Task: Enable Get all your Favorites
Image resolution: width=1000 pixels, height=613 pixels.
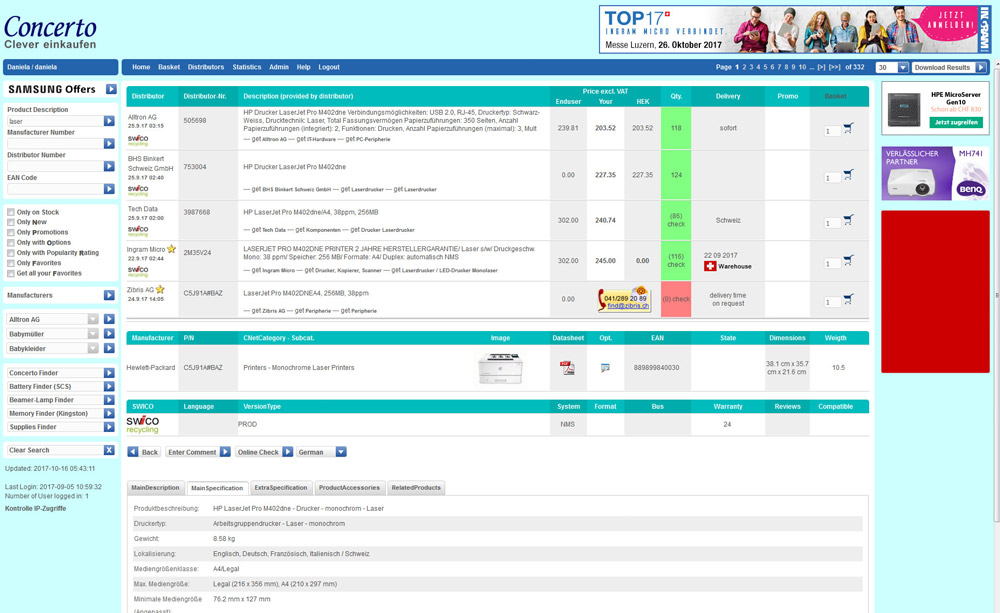Action: click(x=10, y=273)
